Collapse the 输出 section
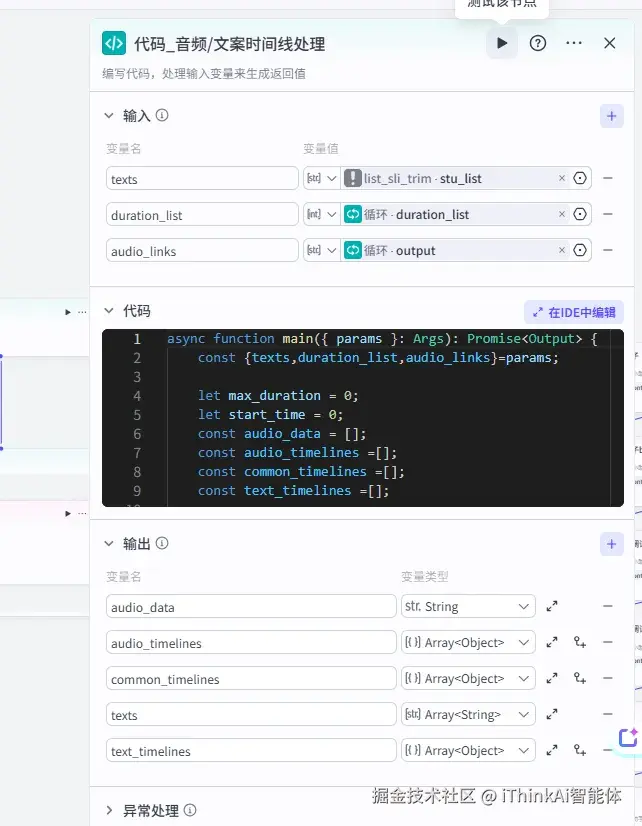 click(109, 543)
